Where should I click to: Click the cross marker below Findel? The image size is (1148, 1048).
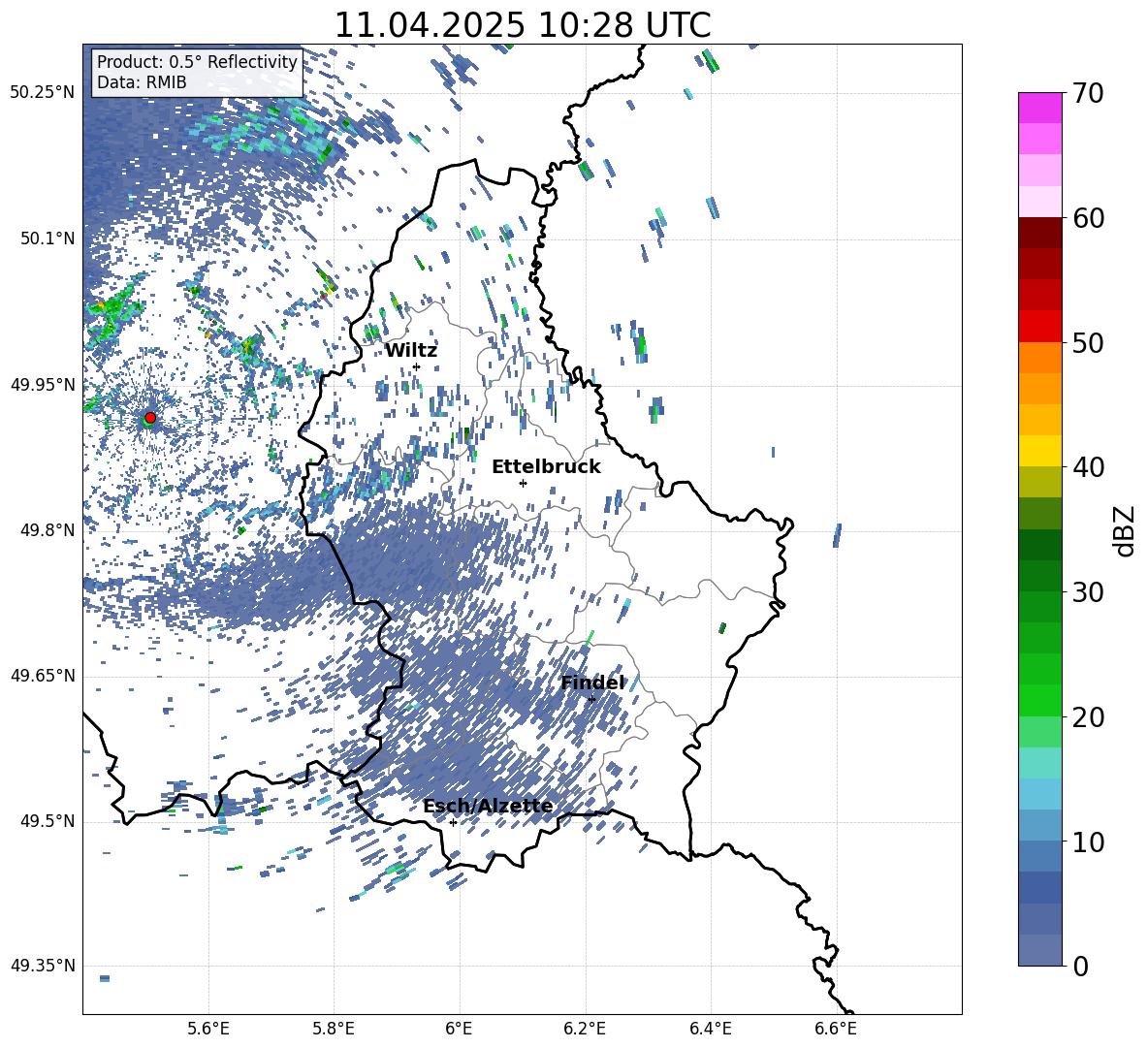point(591,699)
